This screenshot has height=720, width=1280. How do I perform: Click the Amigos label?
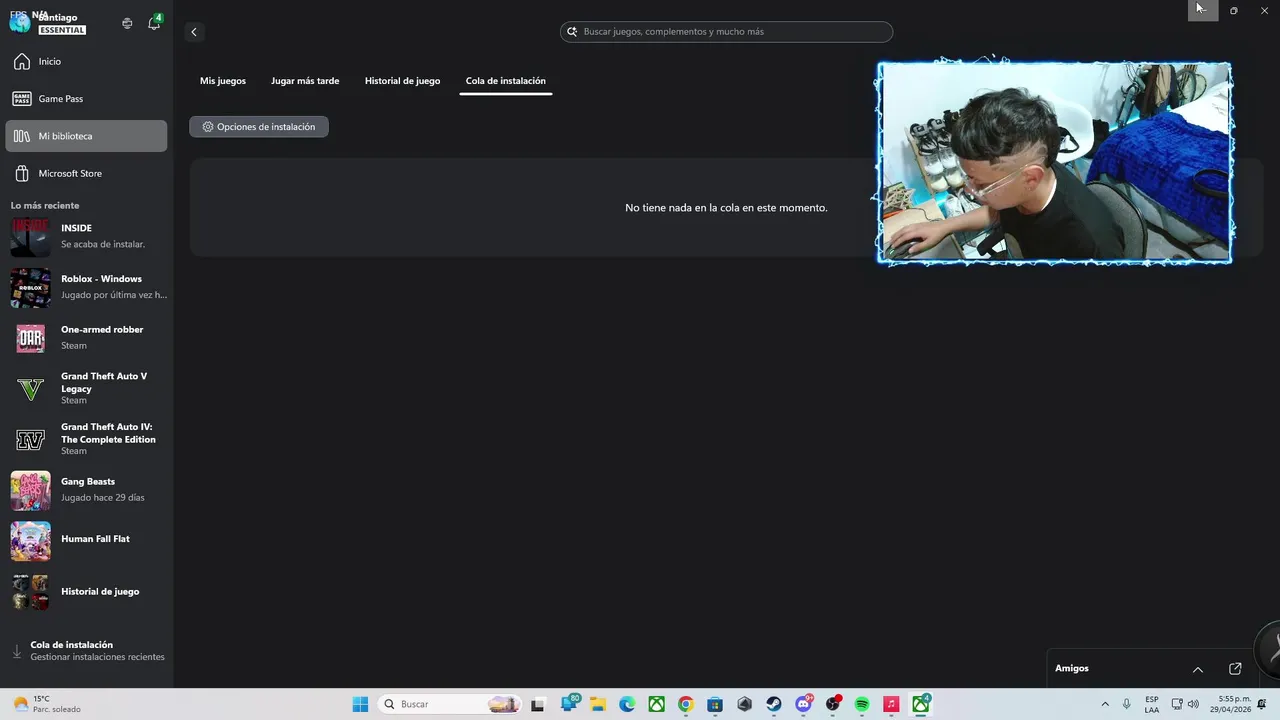tap(1072, 668)
